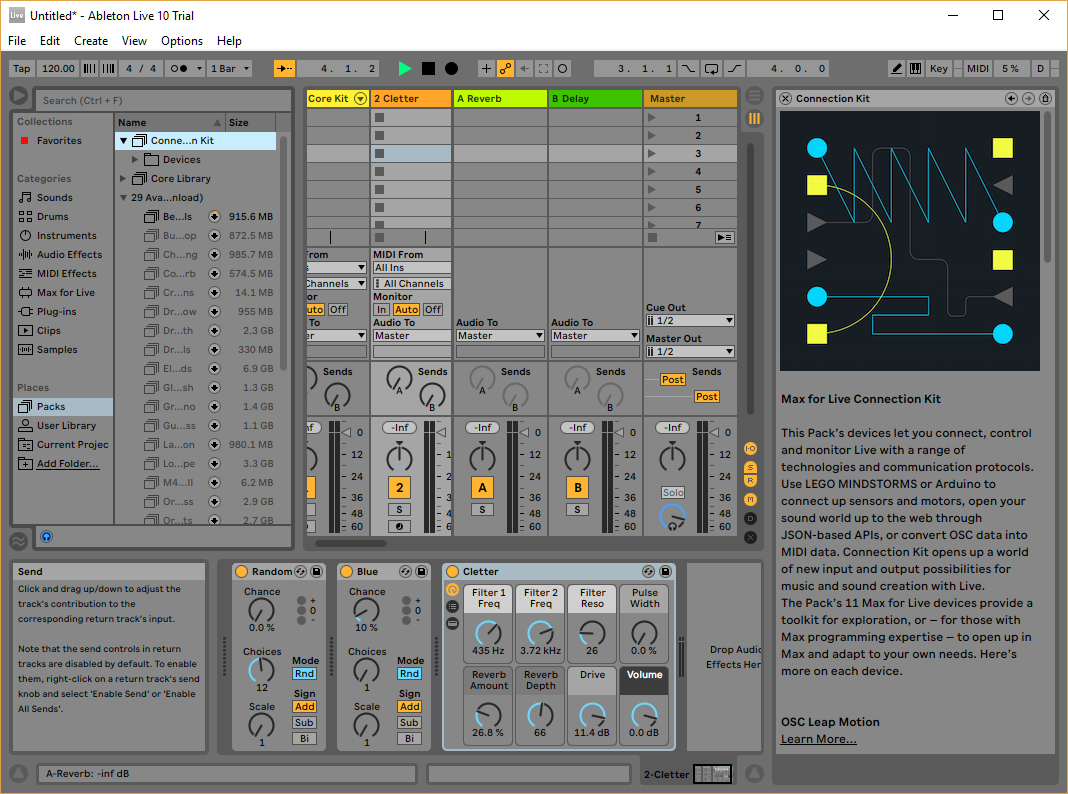This screenshot has width=1068, height=794.
Task: Open A Reverb Audio To Master dropdown
Action: click(x=500, y=336)
